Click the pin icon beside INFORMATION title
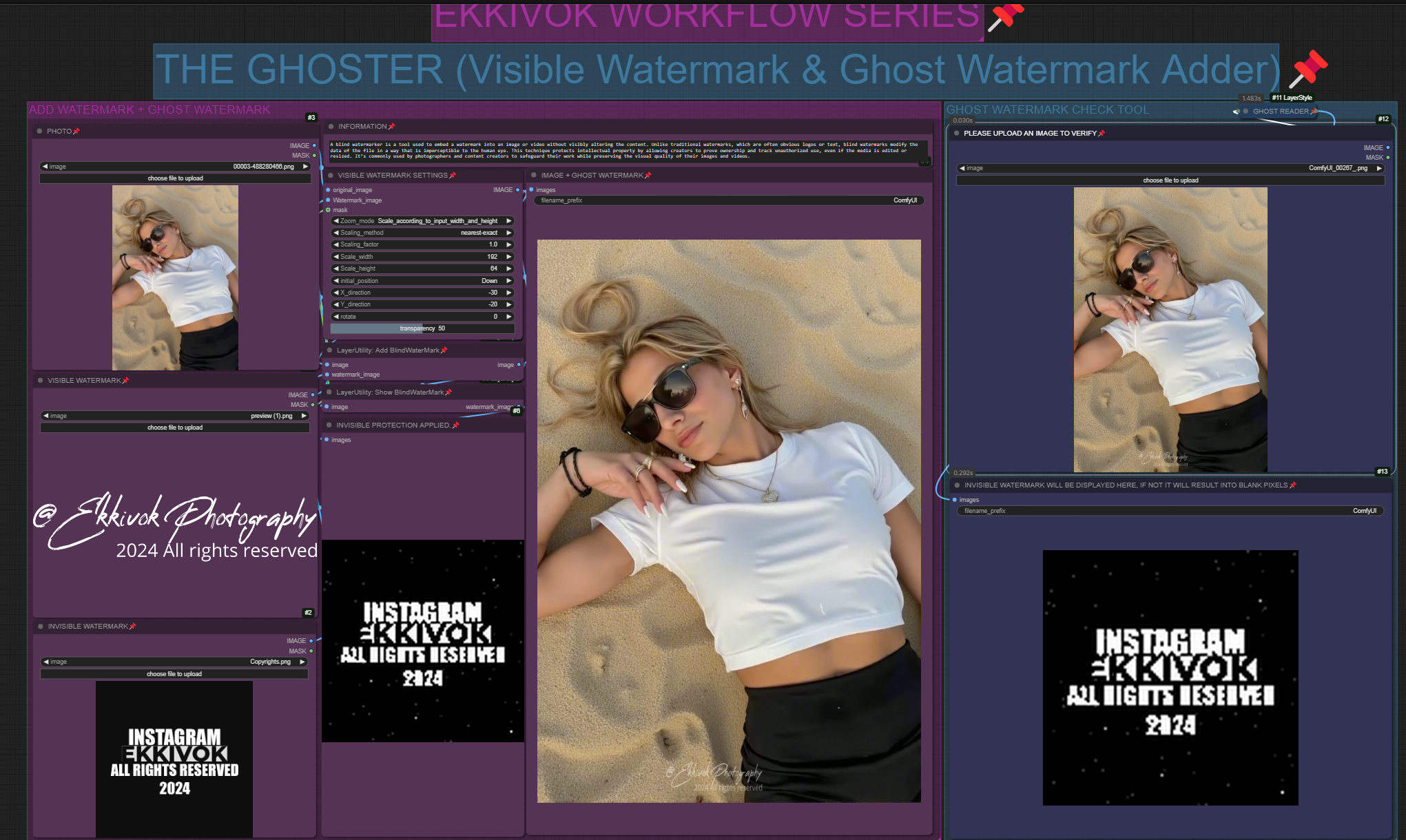 (392, 127)
